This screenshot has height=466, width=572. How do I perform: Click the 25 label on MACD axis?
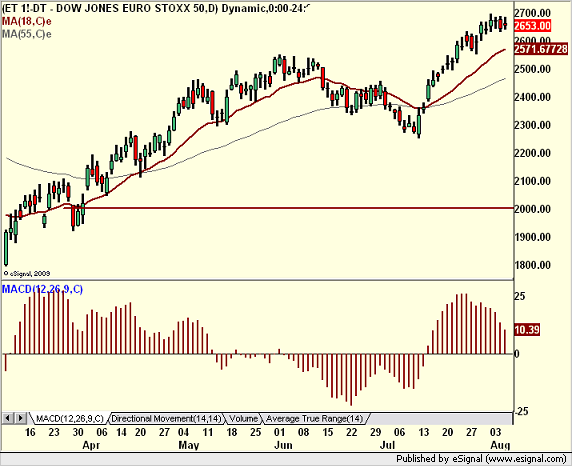click(x=520, y=296)
